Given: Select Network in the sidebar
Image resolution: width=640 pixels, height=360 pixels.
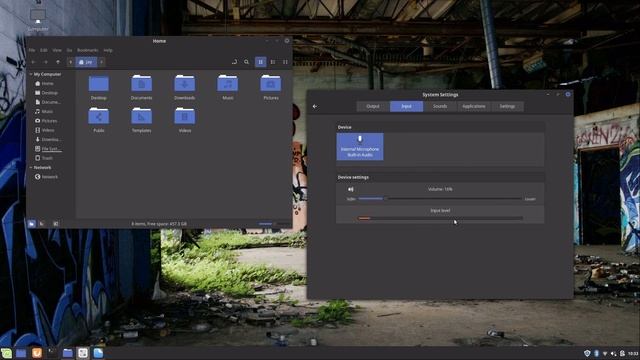Looking at the screenshot, I should [x=46, y=177].
